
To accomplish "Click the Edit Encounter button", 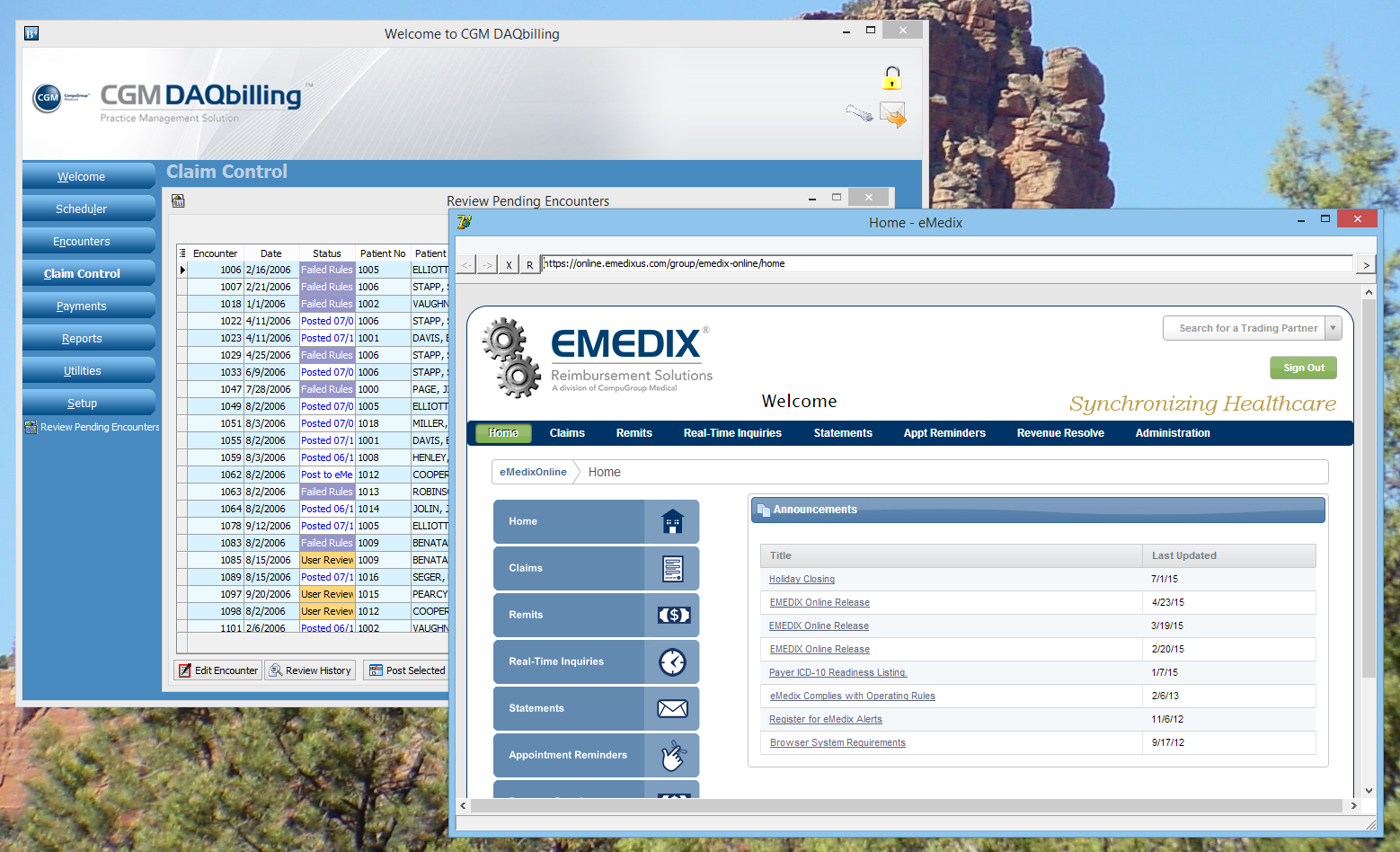I will point(218,670).
